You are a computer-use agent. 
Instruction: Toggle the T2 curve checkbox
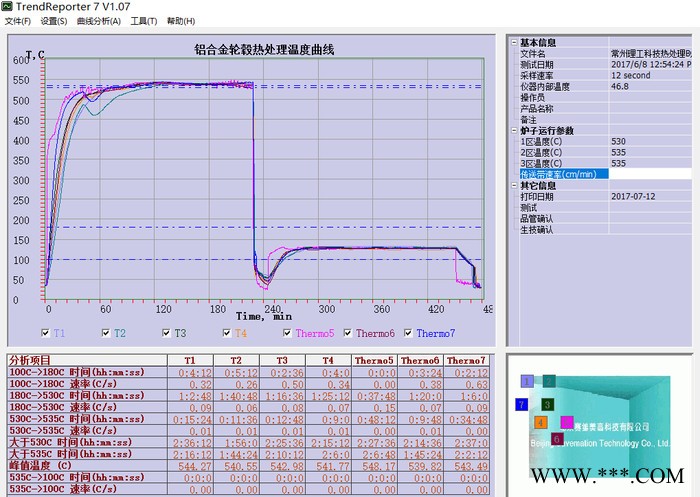pos(106,333)
